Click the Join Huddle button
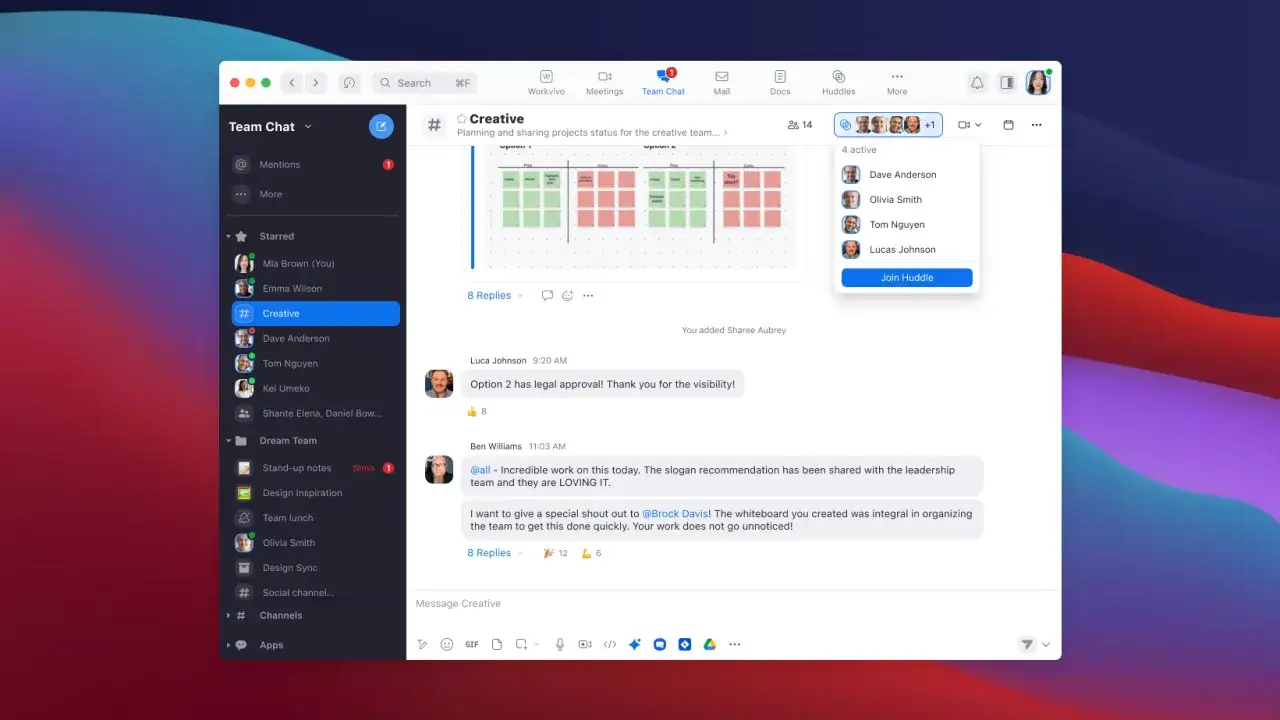 [907, 278]
